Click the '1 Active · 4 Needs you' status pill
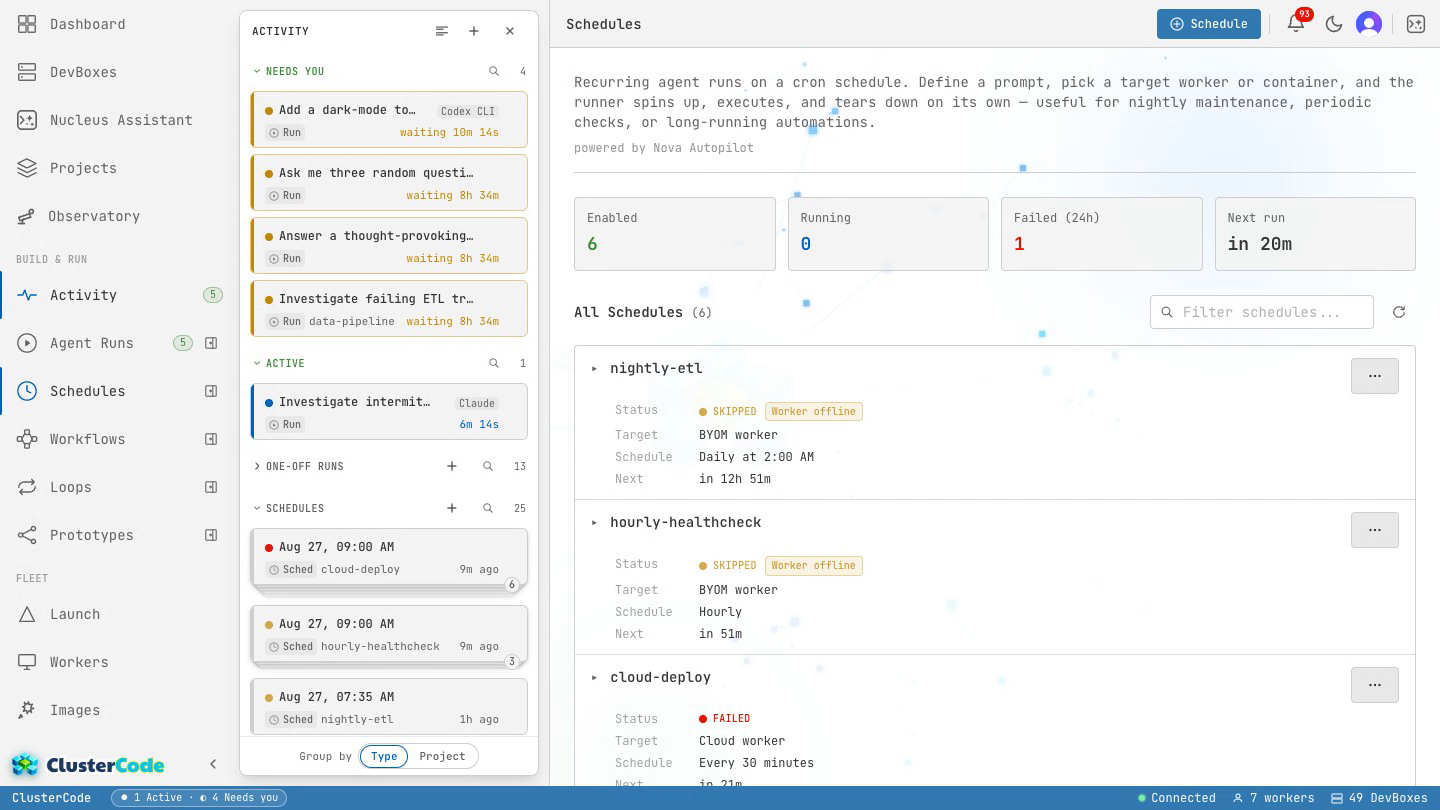 coord(199,798)
